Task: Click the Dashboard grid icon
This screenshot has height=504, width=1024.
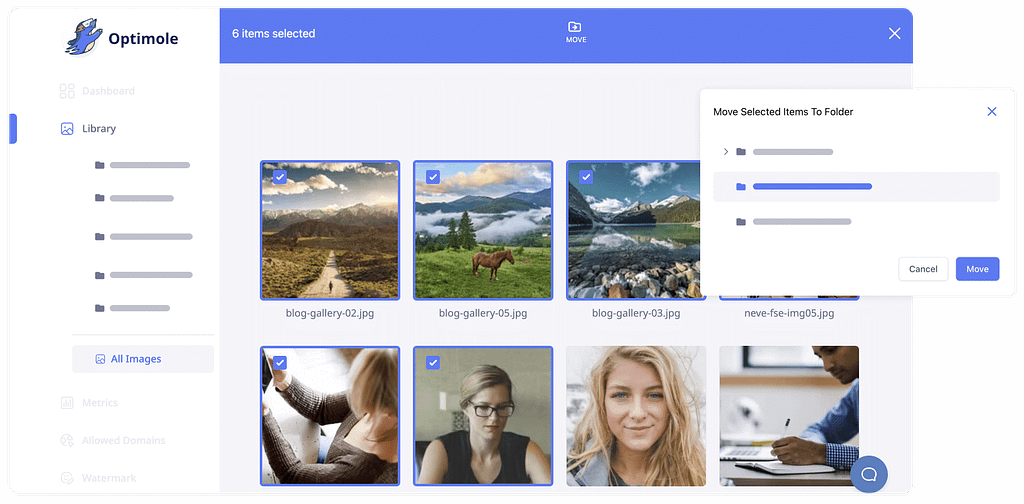Action: [67, 91]
